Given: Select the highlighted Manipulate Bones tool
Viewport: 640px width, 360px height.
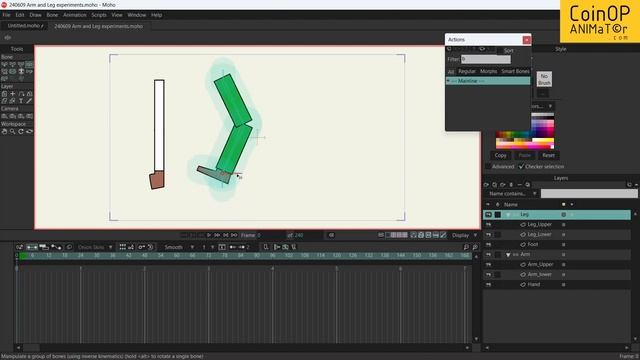Looking at the screenshot, I should (x=29, y=64).
